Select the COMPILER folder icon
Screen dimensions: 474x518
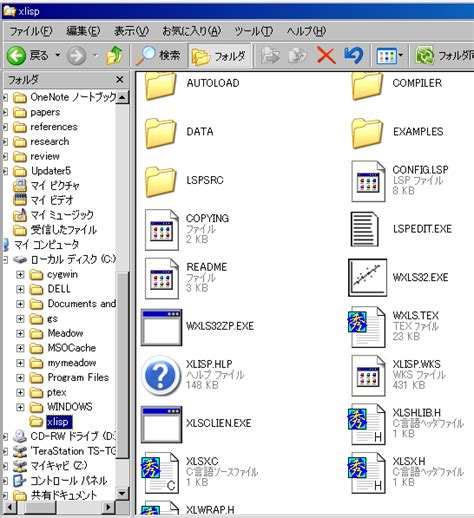coord(367,85)
